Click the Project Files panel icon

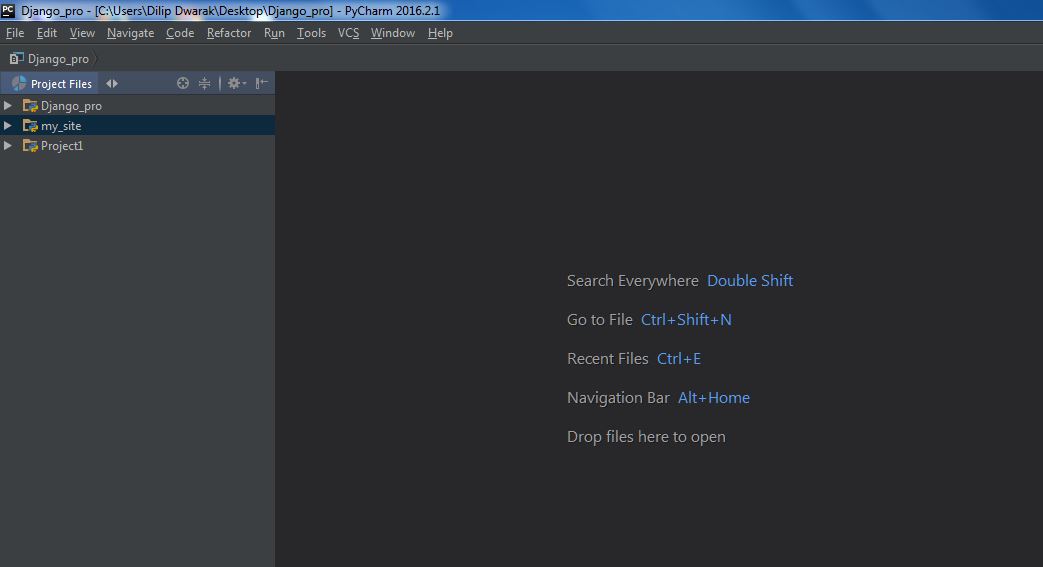tap(19, 83)
